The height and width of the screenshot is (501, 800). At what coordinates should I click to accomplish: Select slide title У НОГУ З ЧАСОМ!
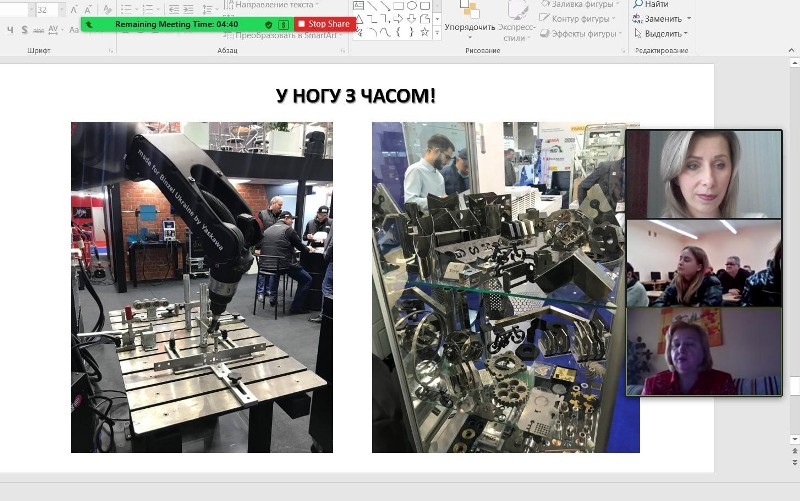click(x=356, y=96)
